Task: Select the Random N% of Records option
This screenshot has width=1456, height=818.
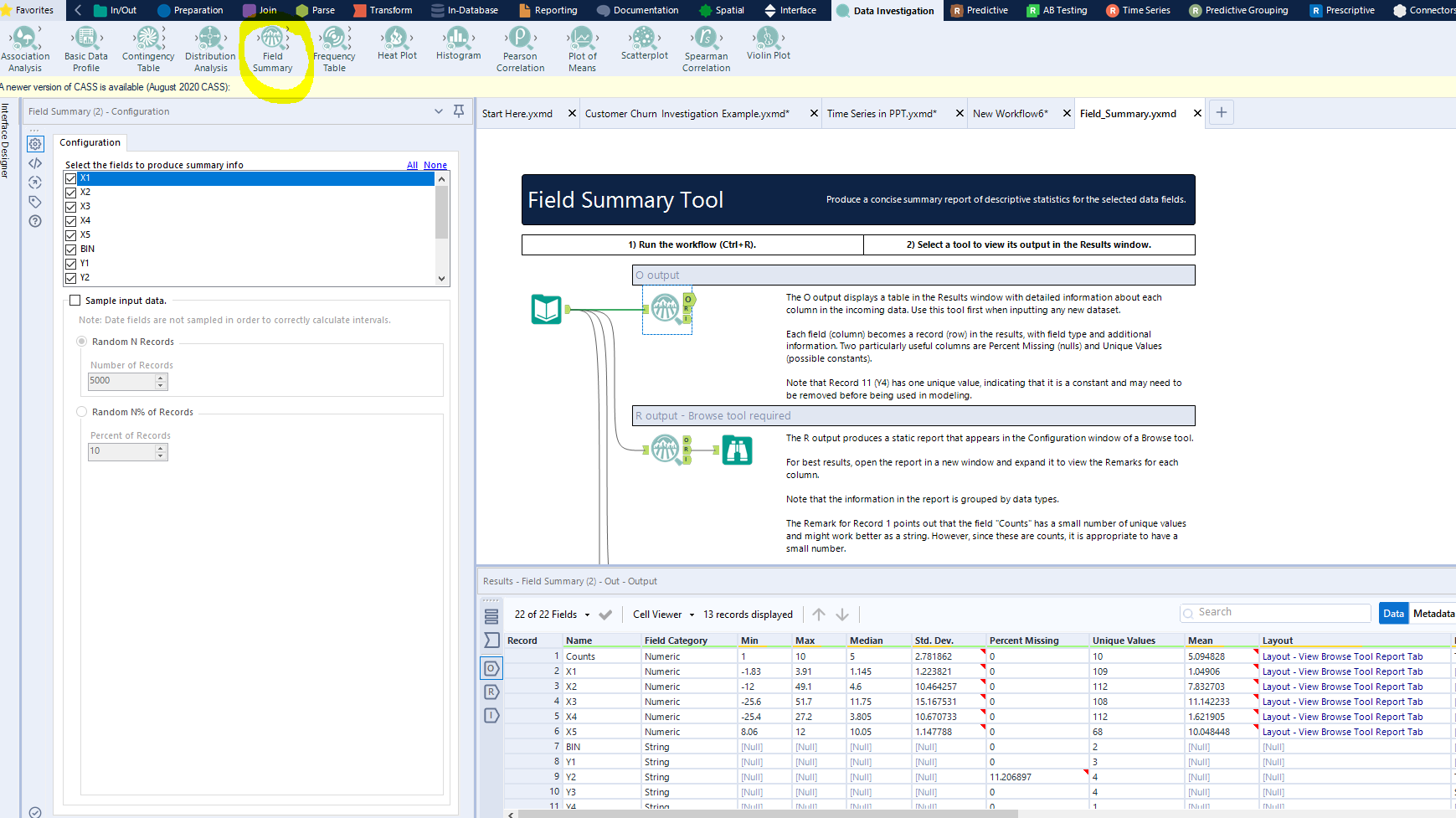Action: [x=81, y=411]
